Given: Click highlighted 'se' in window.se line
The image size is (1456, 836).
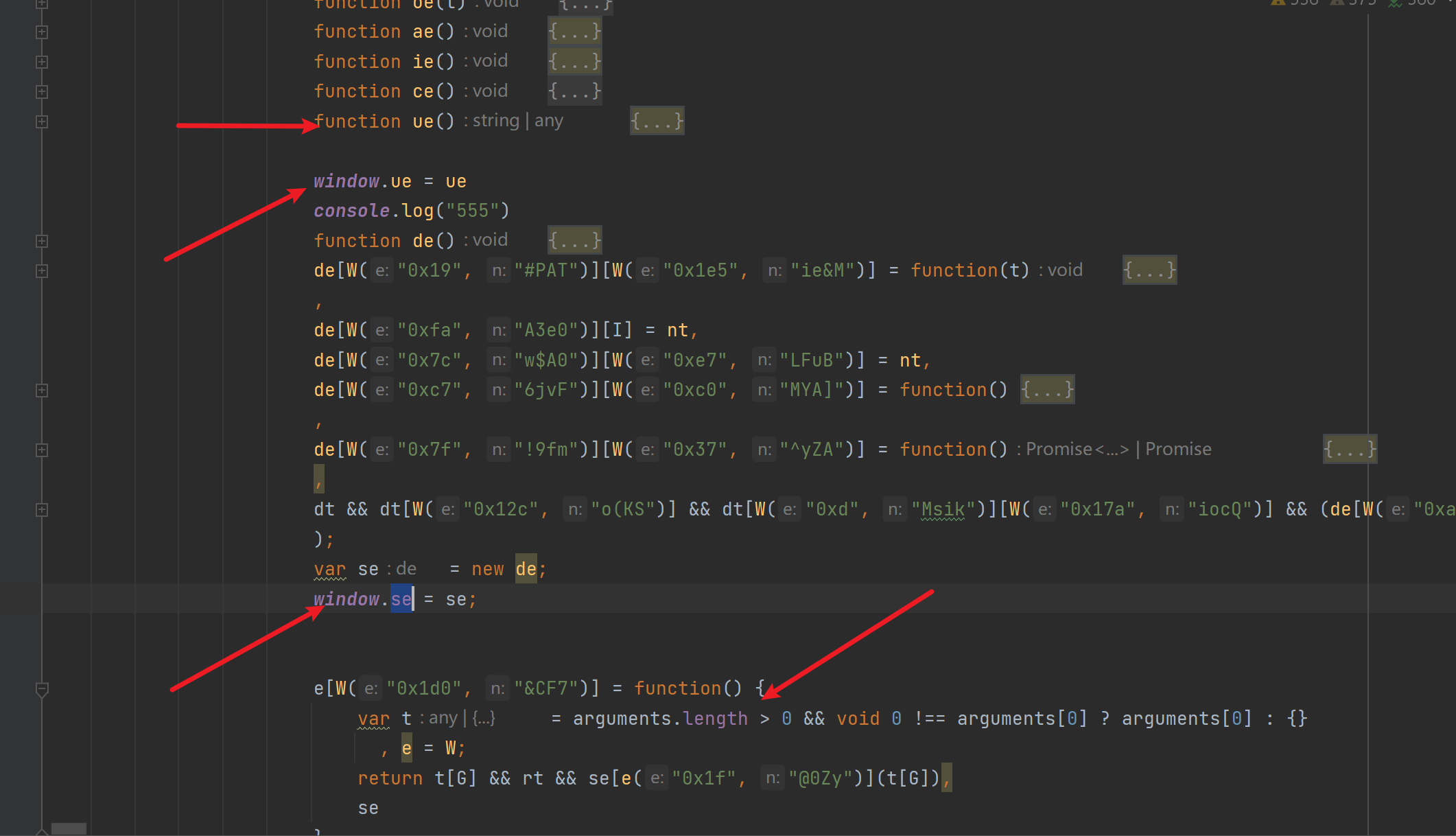Looking at the screenshot, I should coord(401,599).
